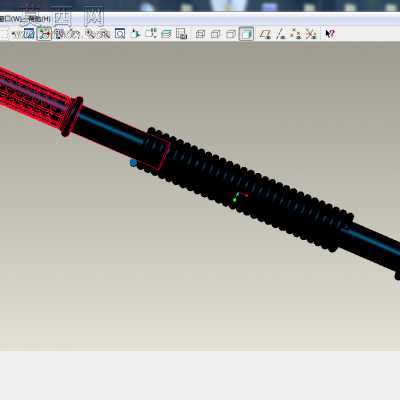Click the blue point beside the spring
Viewport: 400px width, 400px height.
[133, 163]
